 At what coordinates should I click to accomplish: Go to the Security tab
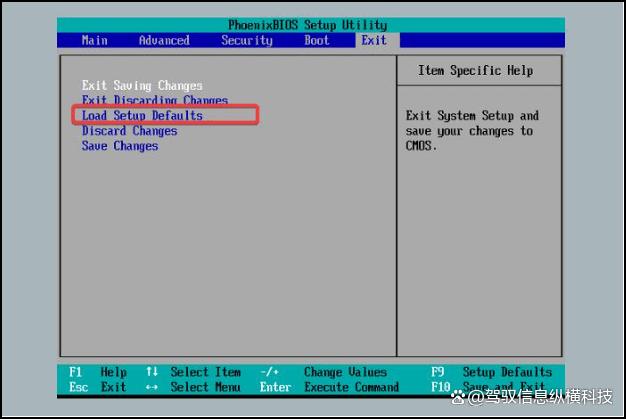pyautogui.click(x=246, y=40)
